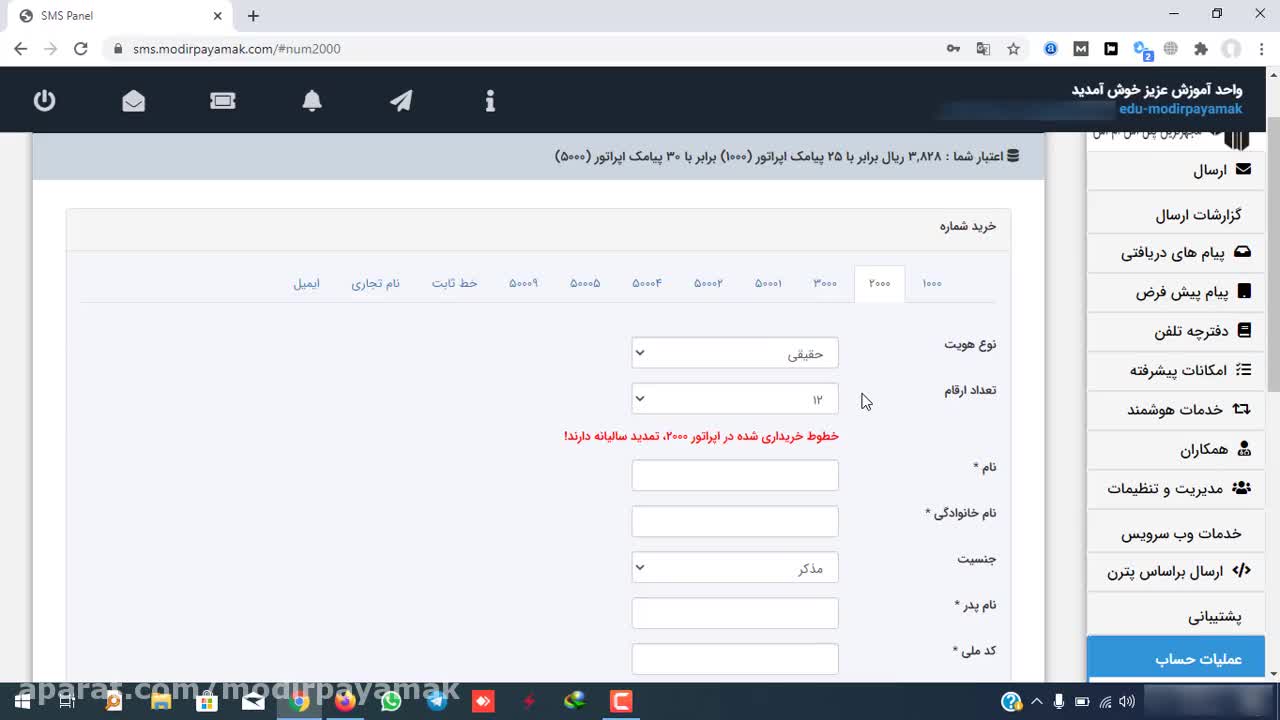
Task: Switch to the 3000 operator tab
Action: click(x=824, y=284)
